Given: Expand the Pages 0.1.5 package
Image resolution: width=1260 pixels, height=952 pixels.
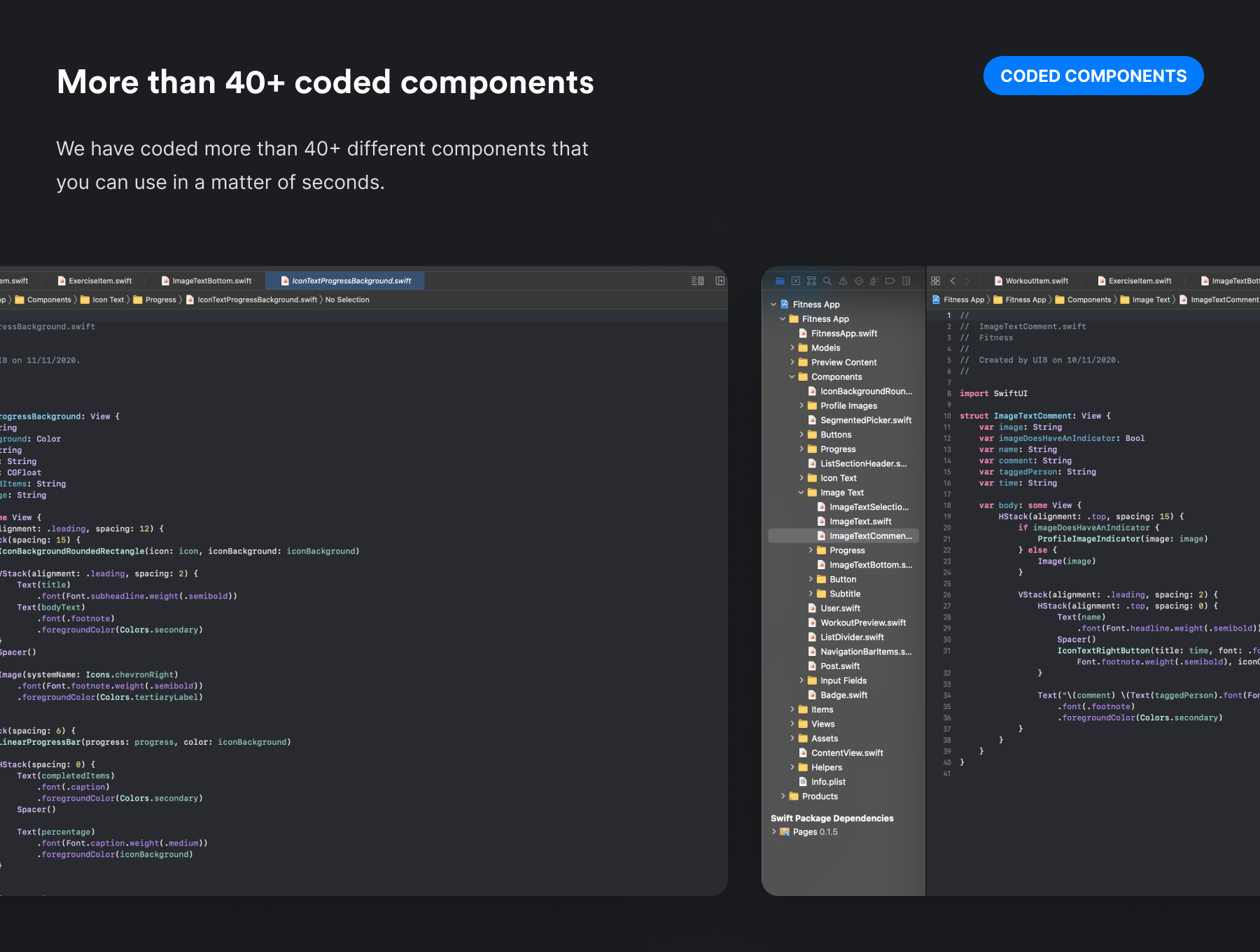Looking at the screenshot, I should [774, 832].
